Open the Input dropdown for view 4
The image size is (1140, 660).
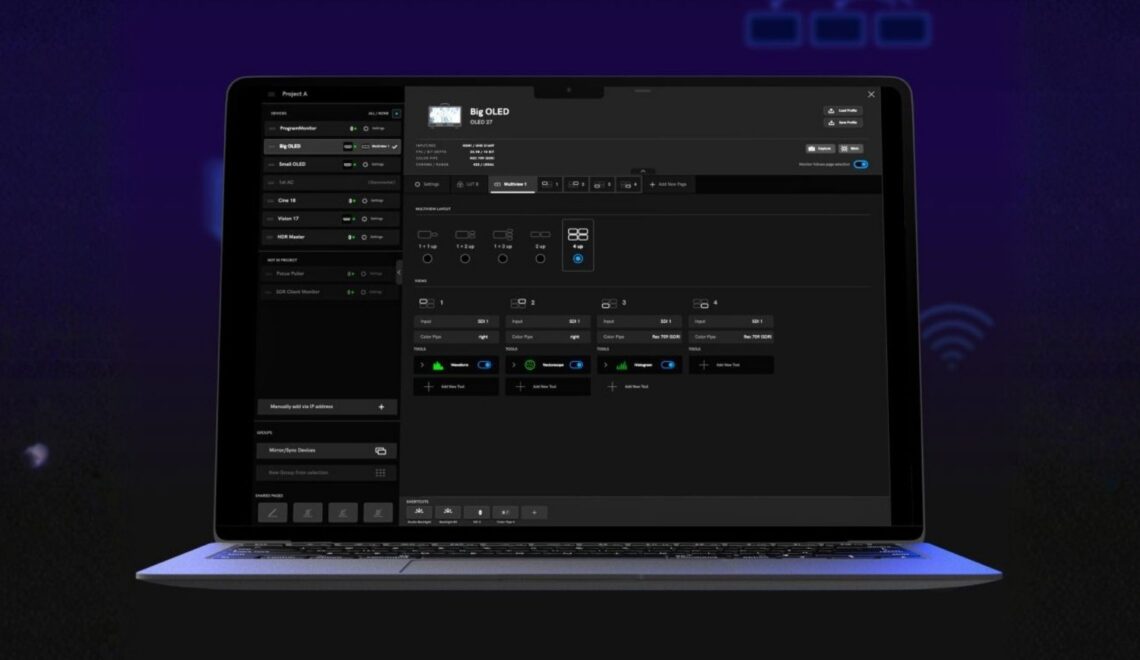tap(731, 321)
